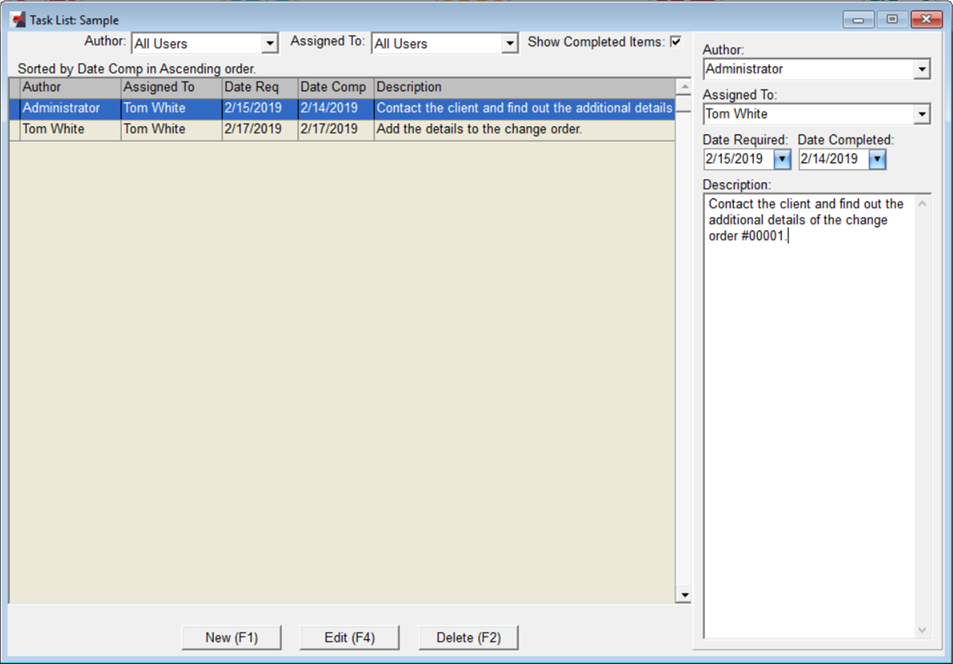Image resolution: width=953 pixels, height=664 pixels.
Task: Click the Delete (F2) button
Action: [x=467, y=637]
